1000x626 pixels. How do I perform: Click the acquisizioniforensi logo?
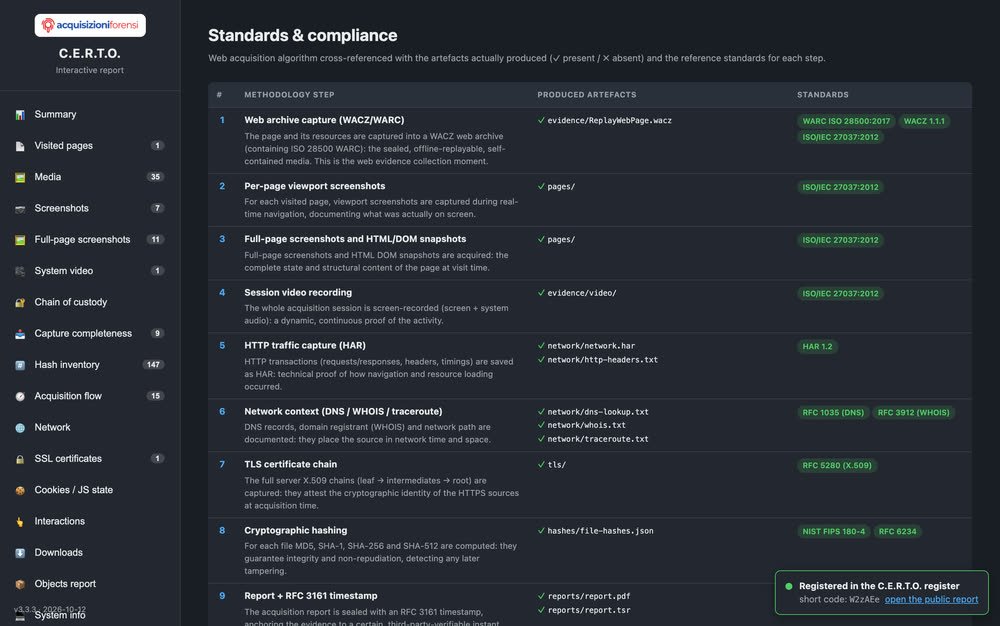click(90, 25)
